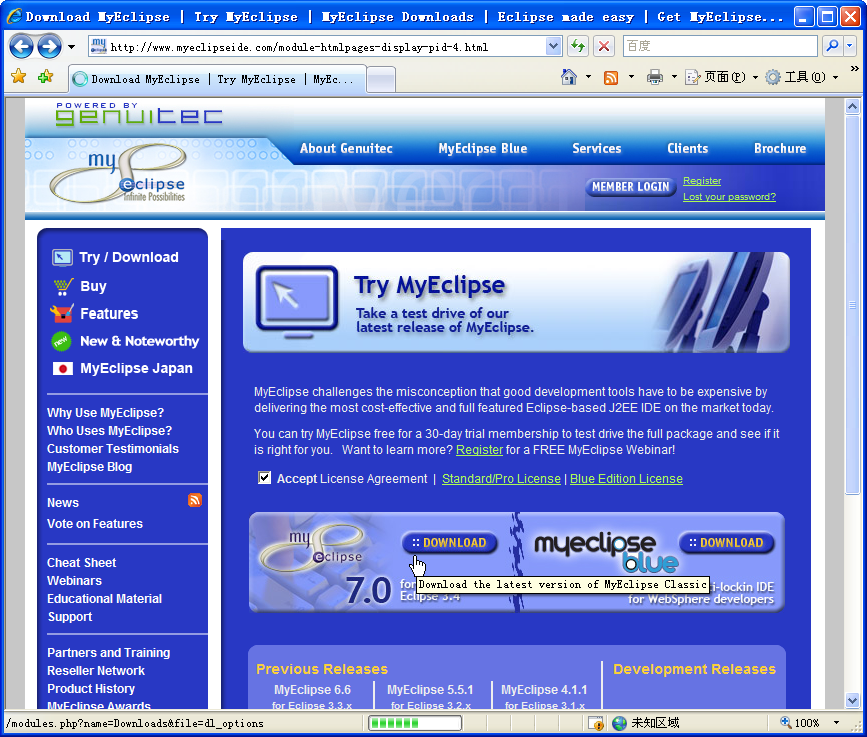Image resolution: width=867 pixels, height=737 pixels.
Task: Click the status bar zoom level 100%
Action: point(800,723)
